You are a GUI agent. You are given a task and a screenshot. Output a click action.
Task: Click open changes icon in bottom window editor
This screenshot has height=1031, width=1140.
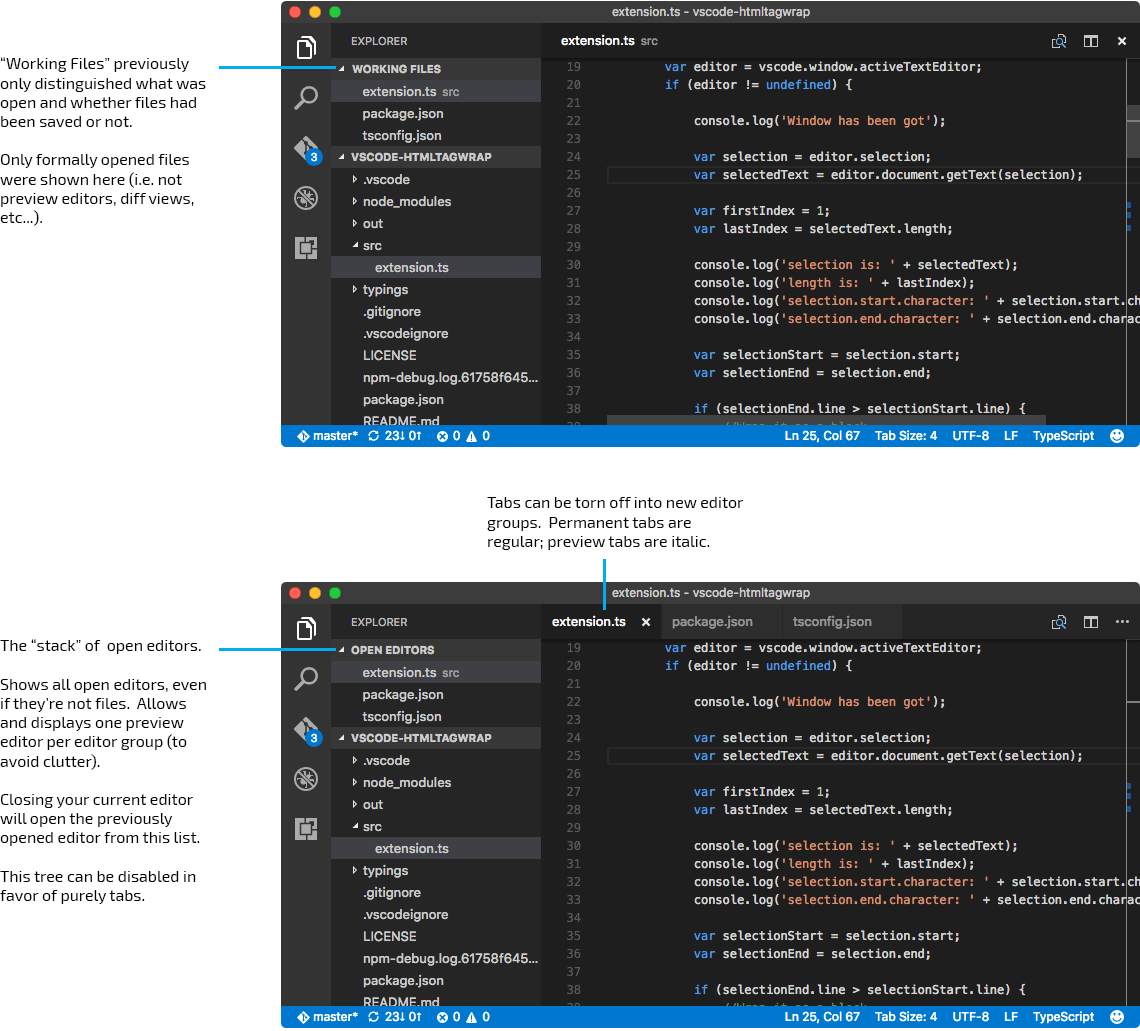[1059, 622]
